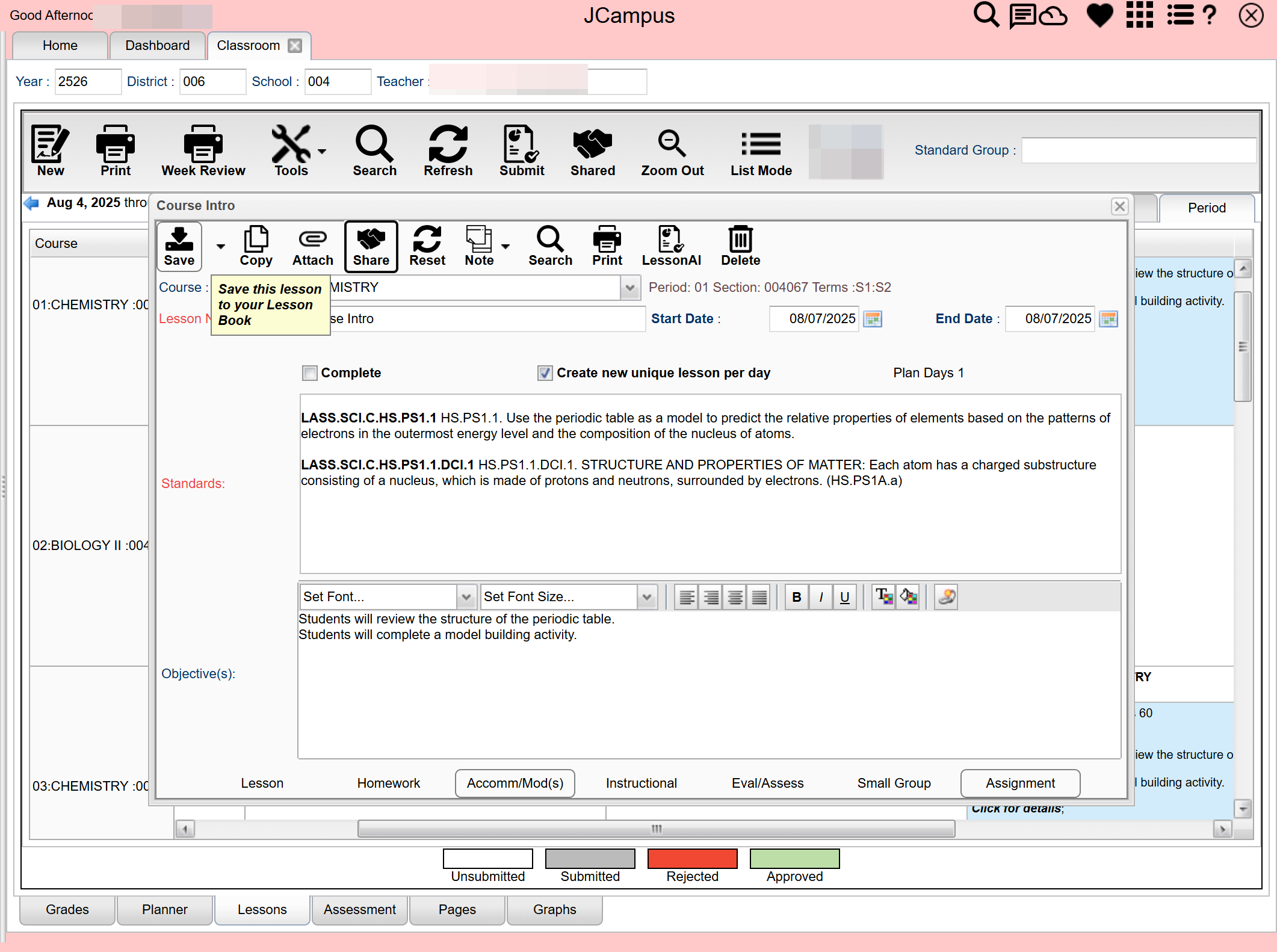Reset the lesson form

click(427, 246)
